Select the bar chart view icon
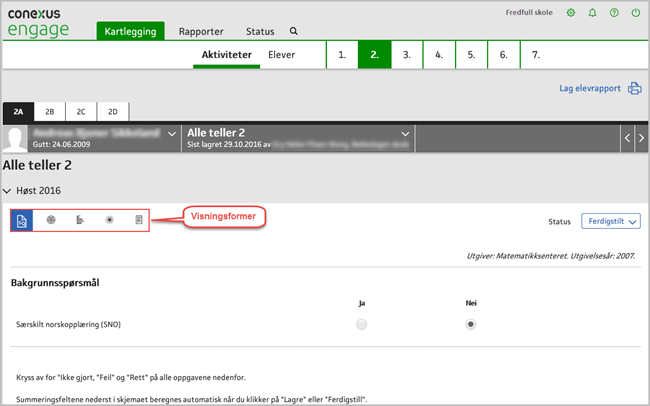650x406 pixels. coord(80,219)
